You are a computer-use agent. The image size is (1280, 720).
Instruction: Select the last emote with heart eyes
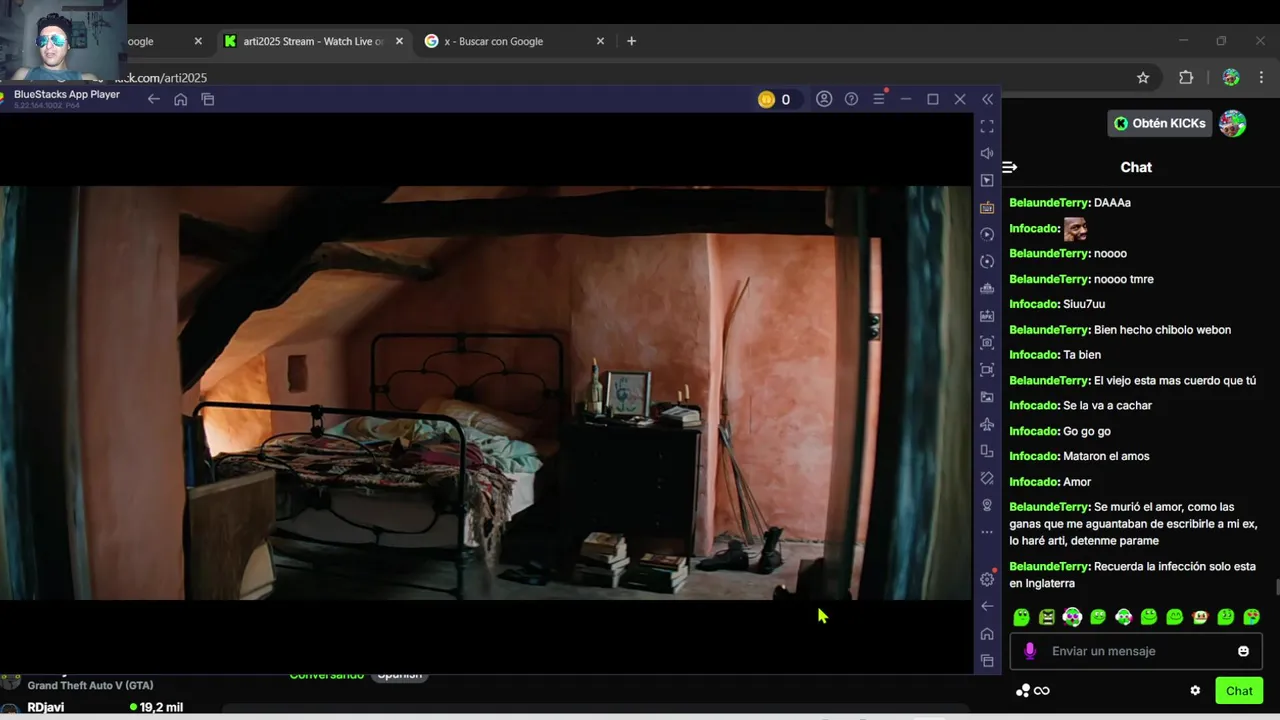(x=1251, y=617)
